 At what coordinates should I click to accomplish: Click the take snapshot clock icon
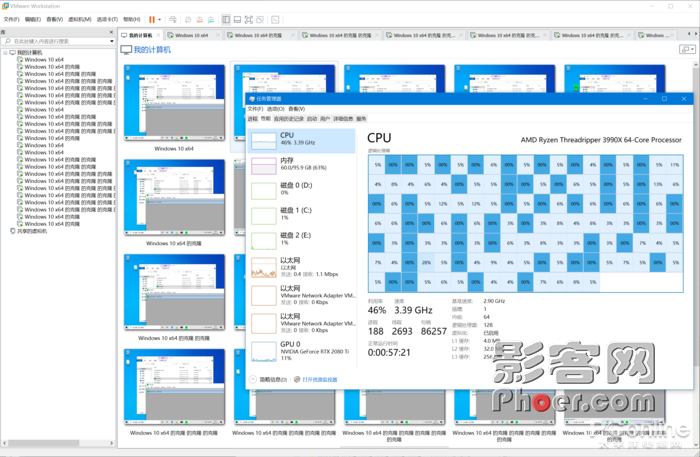pos(188,20)
